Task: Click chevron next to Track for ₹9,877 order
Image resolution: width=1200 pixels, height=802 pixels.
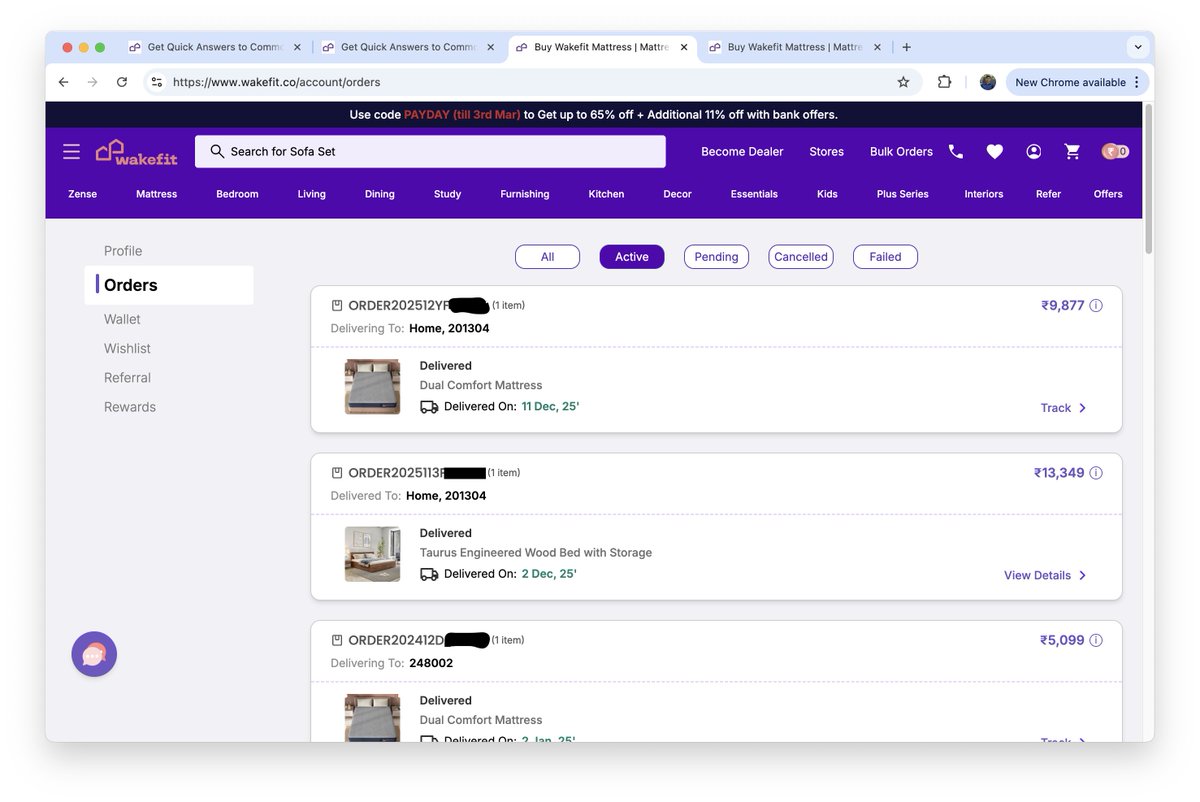Action: point(1083,408)
